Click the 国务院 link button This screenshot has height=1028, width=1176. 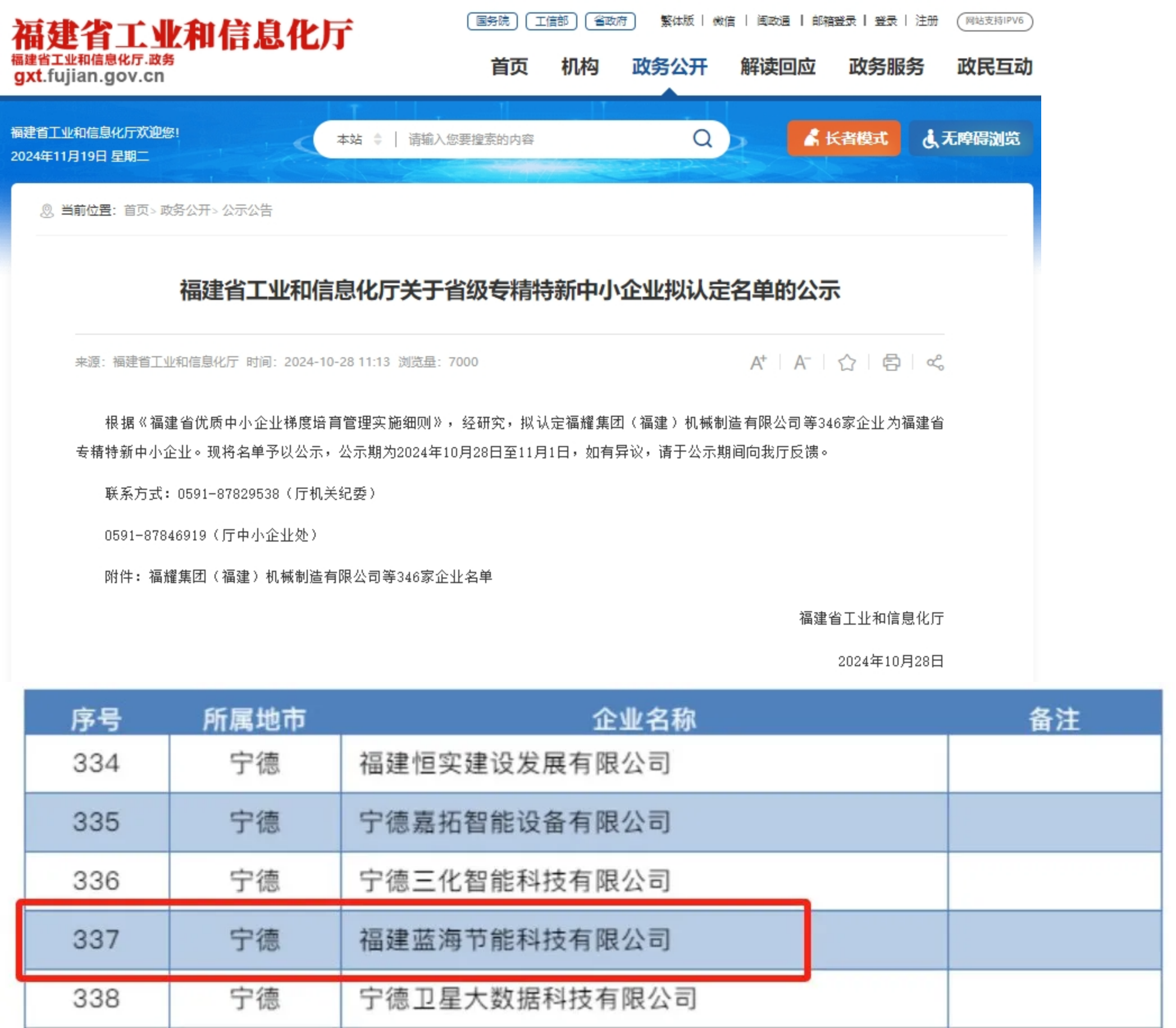[492, 21]
